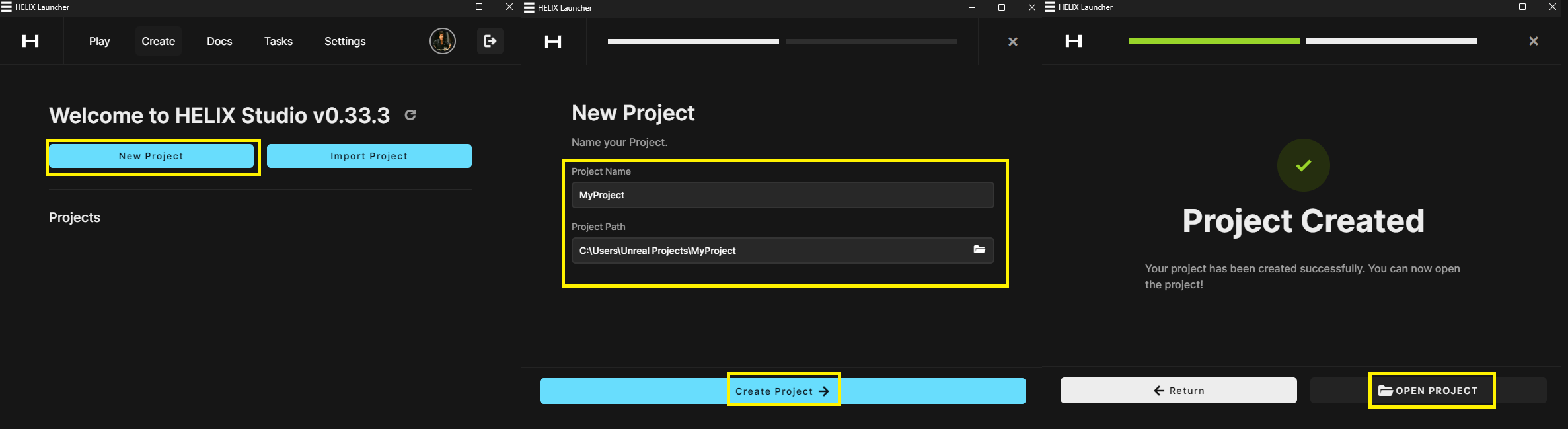
Task: Click the green completed progress bar segment
Action: (x=1214, y=41)
